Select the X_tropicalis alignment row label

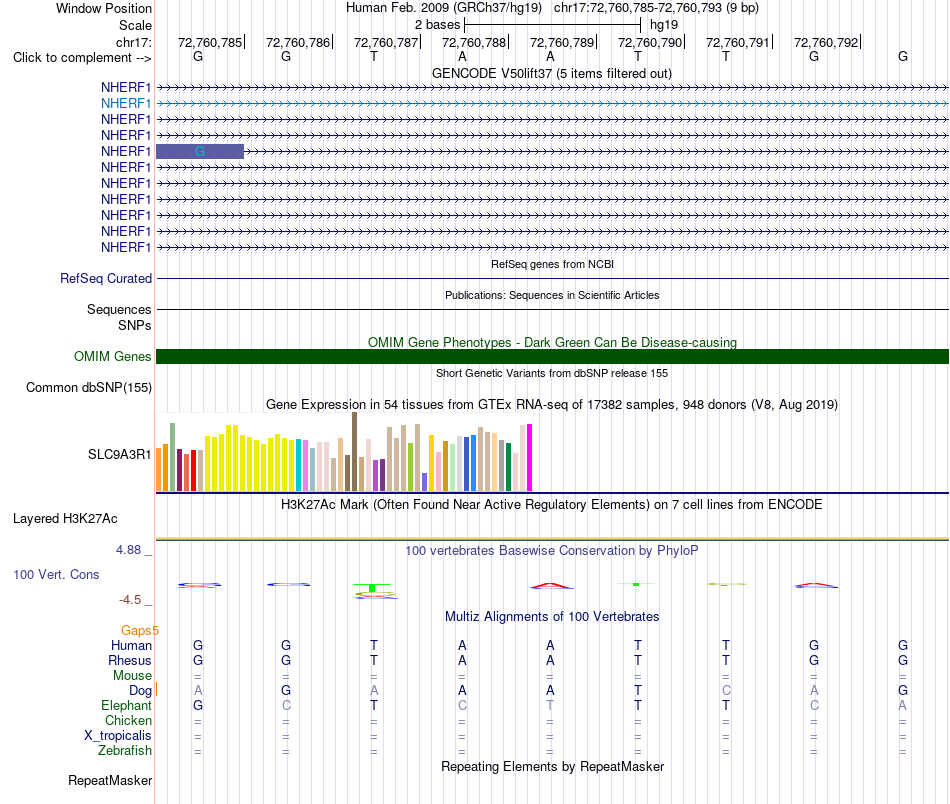point(118,736)
